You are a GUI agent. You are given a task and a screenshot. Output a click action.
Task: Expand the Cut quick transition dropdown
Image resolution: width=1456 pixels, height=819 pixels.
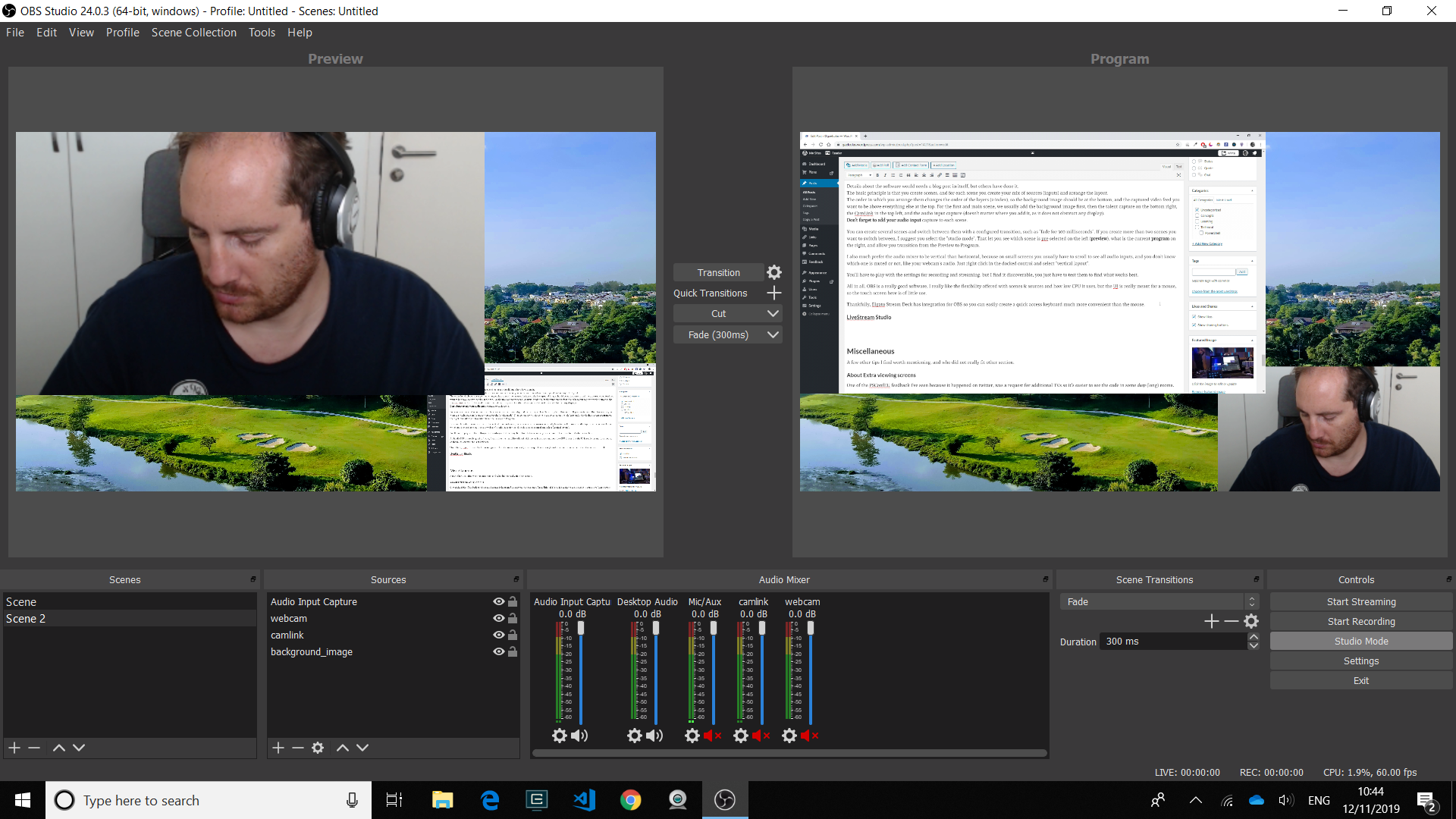[773, 313]
